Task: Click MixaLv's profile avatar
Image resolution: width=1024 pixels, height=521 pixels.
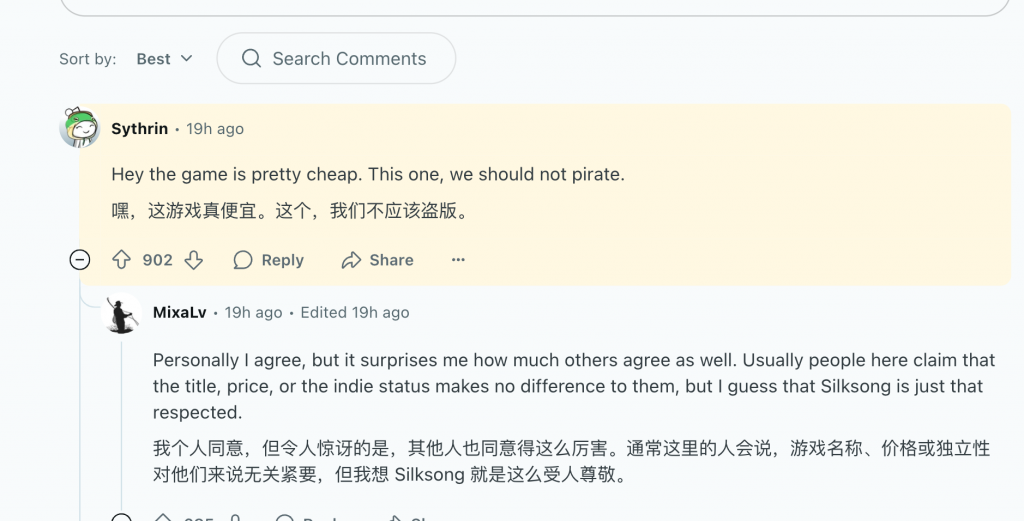Action: click(122, 314)
